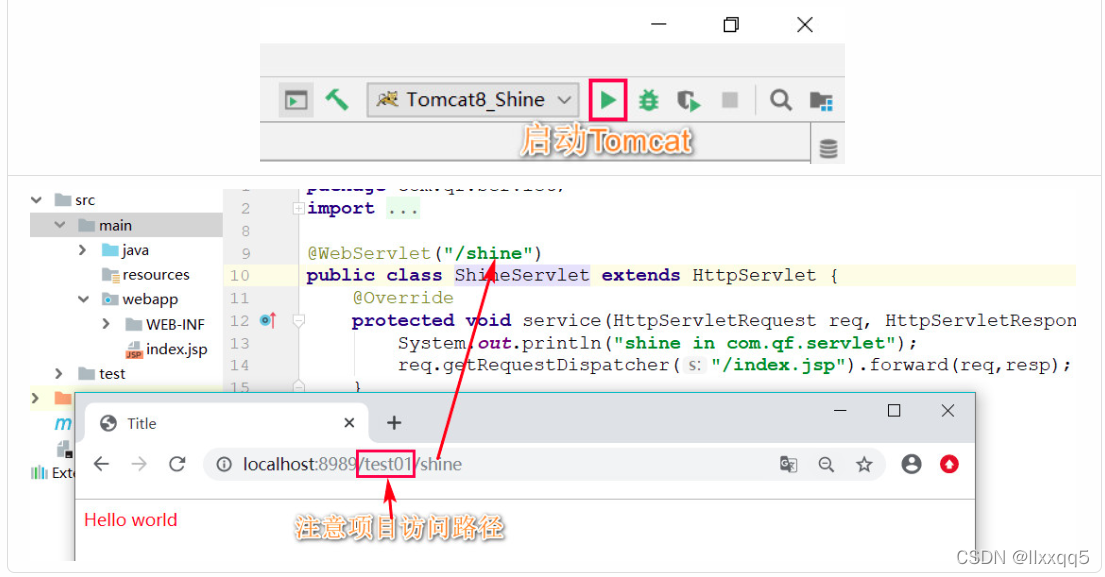The height and width of the screenshot is (577, 1105).
Task: Collapse the src folder in project tree
Action: click(x=37, y=200)
